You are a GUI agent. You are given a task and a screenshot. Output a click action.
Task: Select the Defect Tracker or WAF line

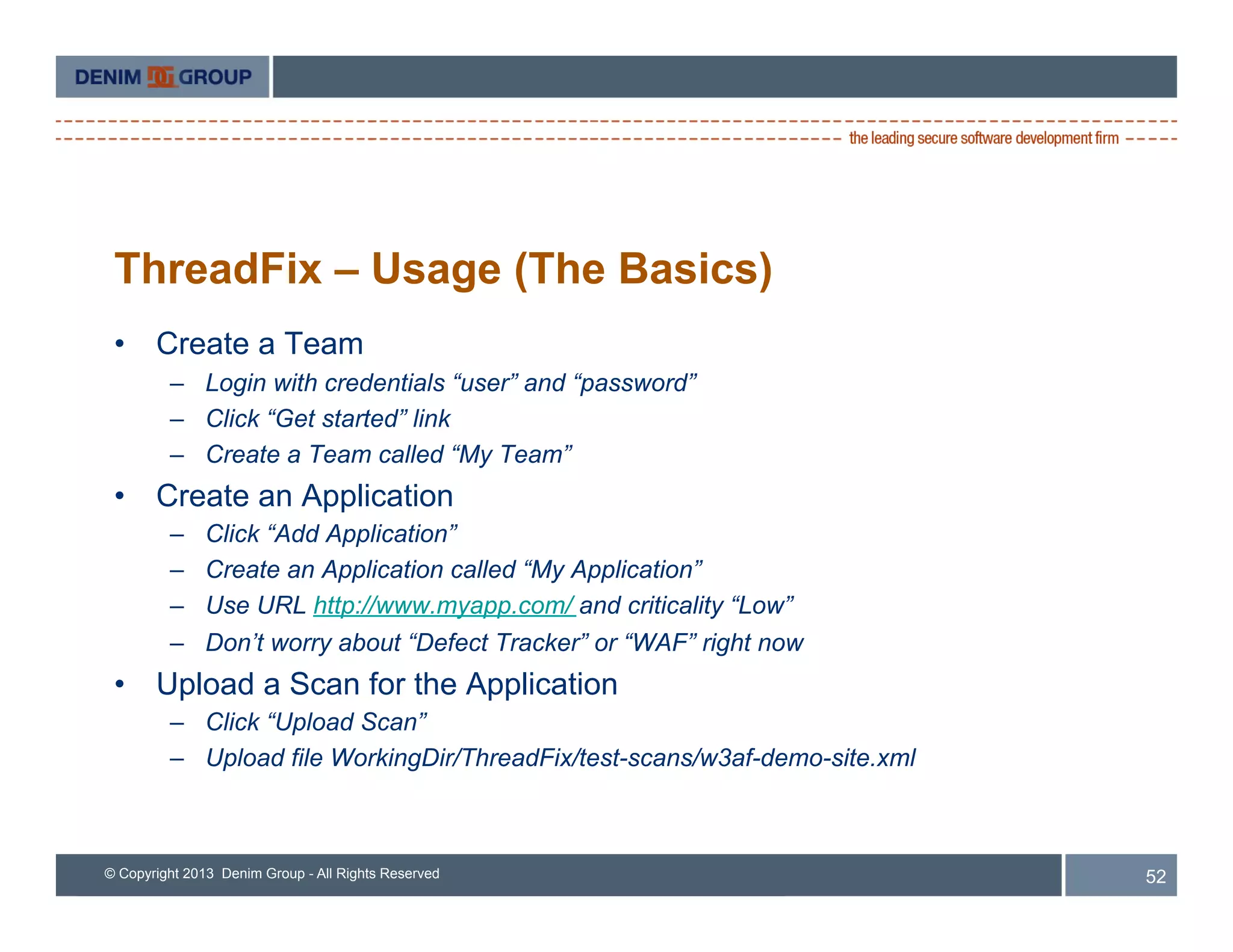505,643
